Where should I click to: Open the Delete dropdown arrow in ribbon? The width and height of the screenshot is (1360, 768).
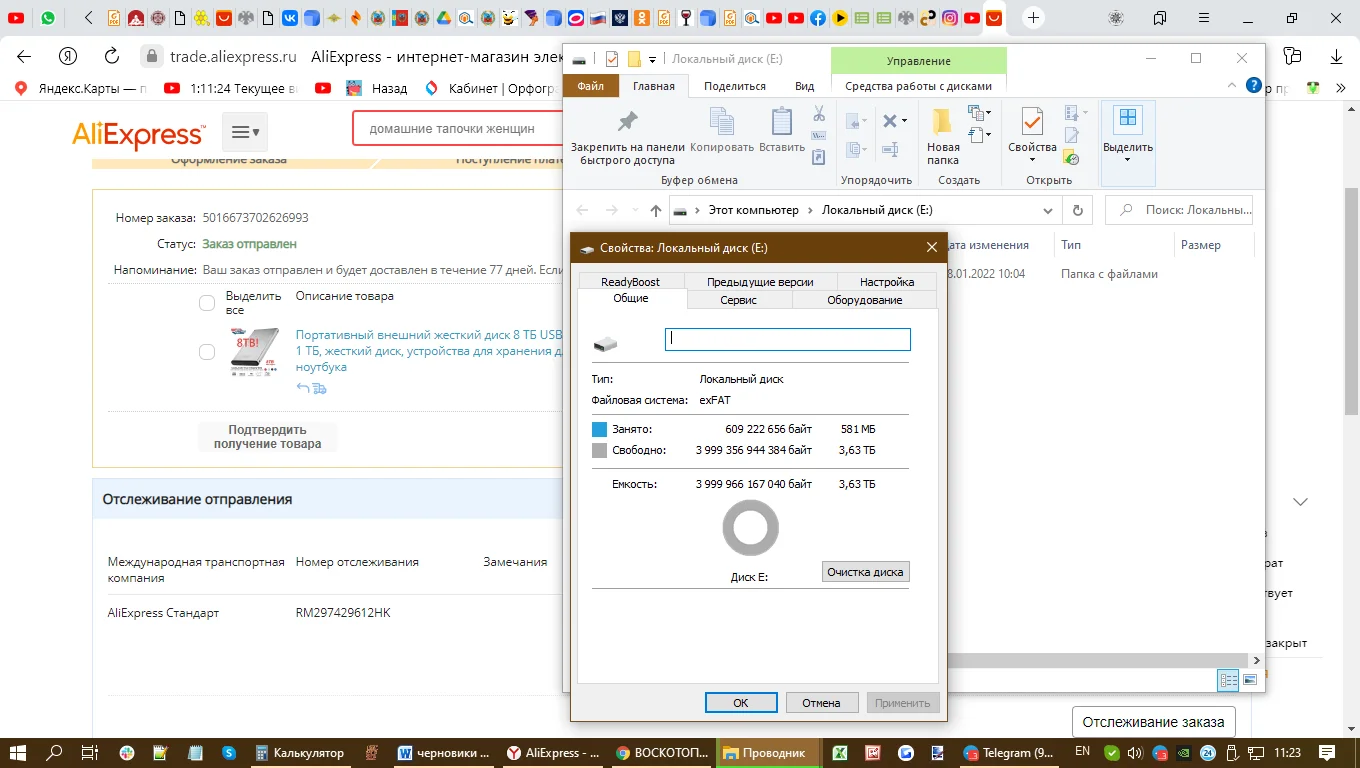(x=905, y=121)
